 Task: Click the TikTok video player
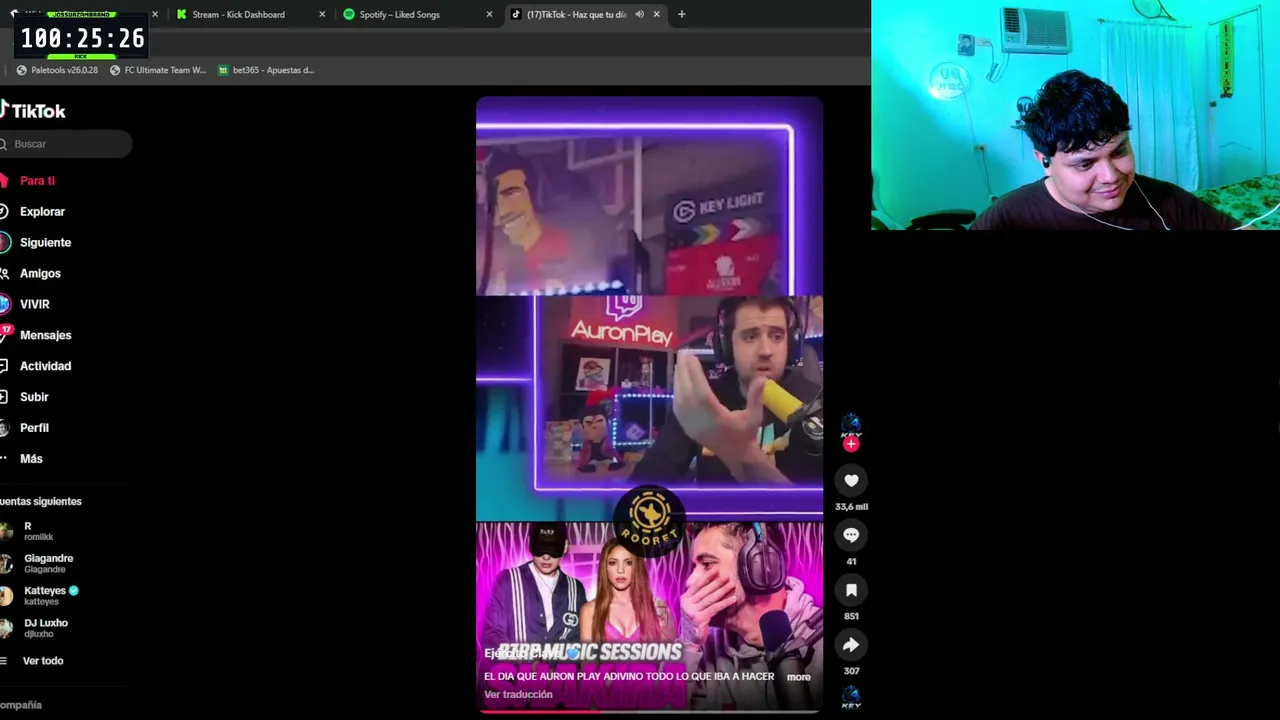click(x=649, y=404)
